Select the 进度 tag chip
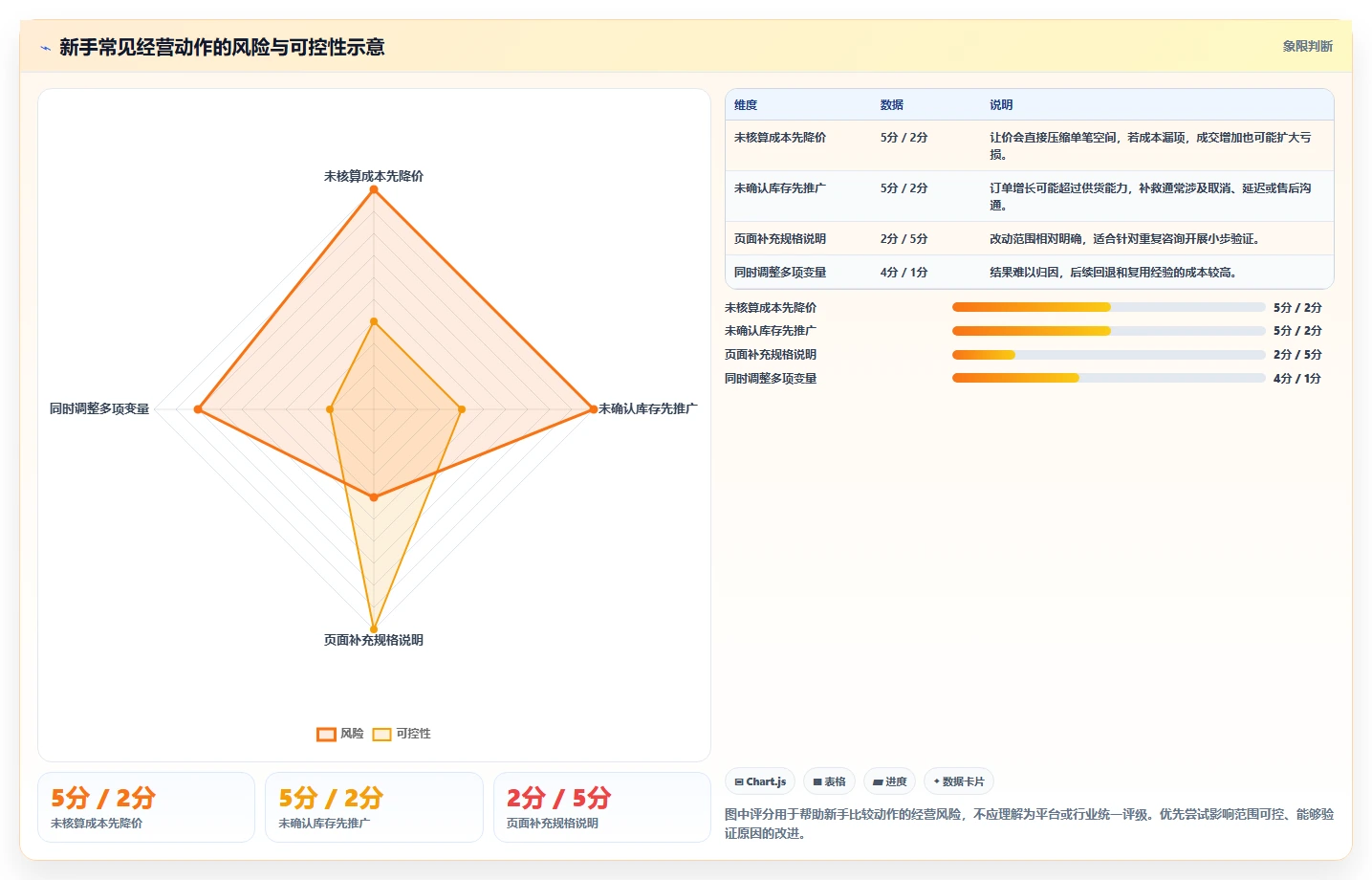Image resolution: width=1372 pixels, height=880 pixels. [x=889, y=781]
